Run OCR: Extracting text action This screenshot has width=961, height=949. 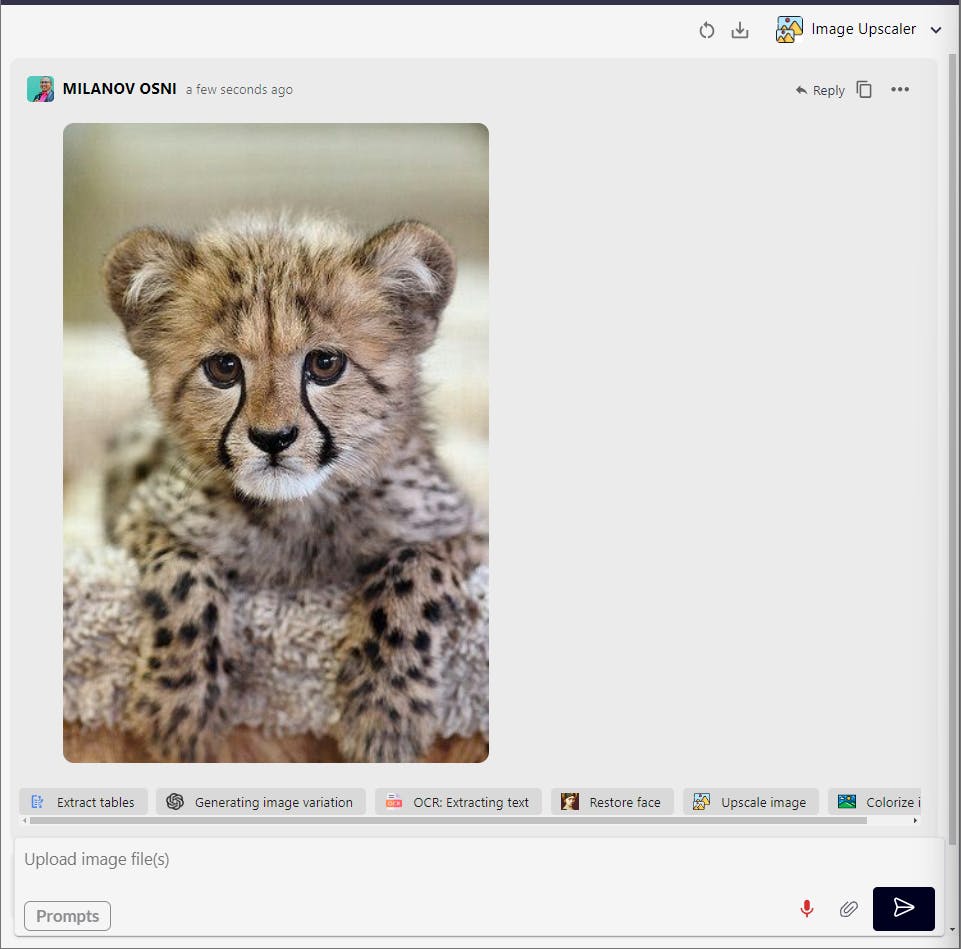458,801
